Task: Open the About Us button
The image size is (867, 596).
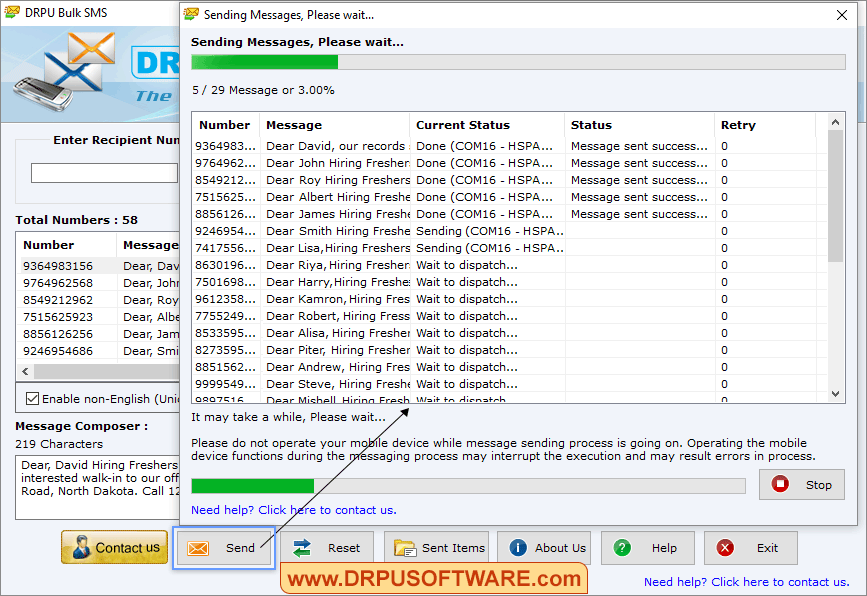Action: pyautogui.click(x=544, y=548)
